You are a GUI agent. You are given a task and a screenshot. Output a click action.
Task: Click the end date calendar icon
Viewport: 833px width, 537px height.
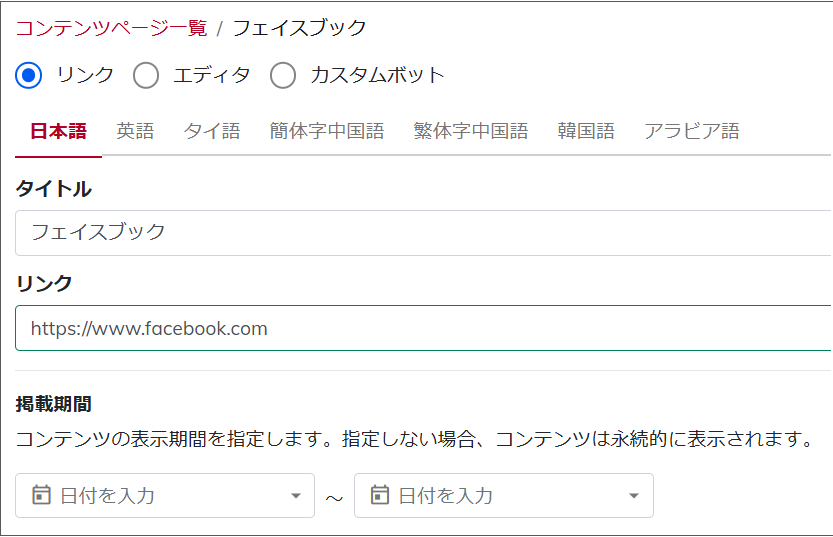[379, 495]
